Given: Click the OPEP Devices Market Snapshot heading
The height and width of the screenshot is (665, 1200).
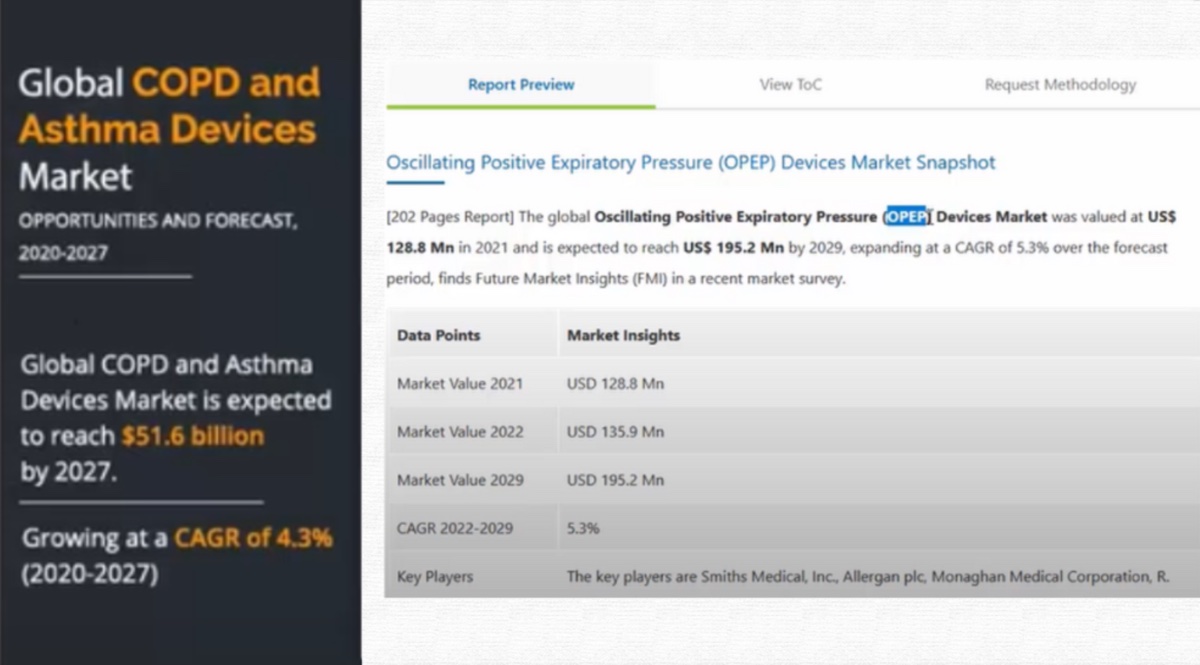Looking at the screenshot, I should coord(691,162).
